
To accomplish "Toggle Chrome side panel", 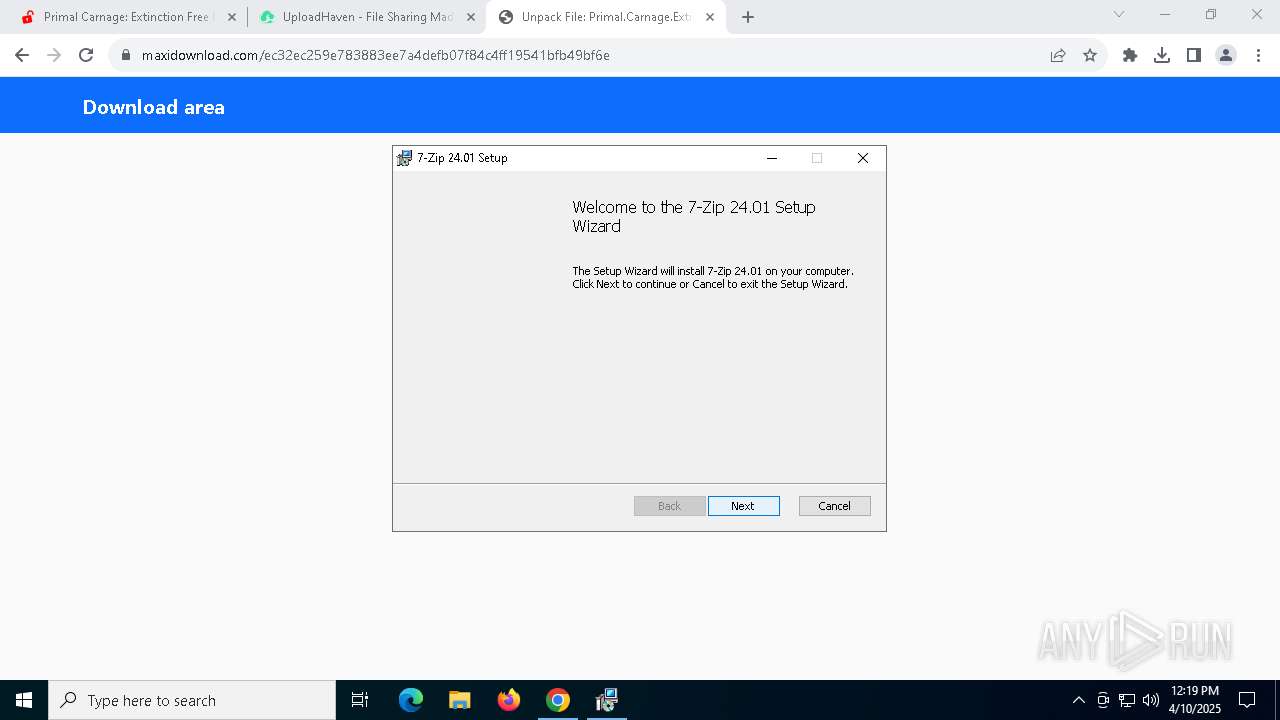I will tap(1194, 55).
